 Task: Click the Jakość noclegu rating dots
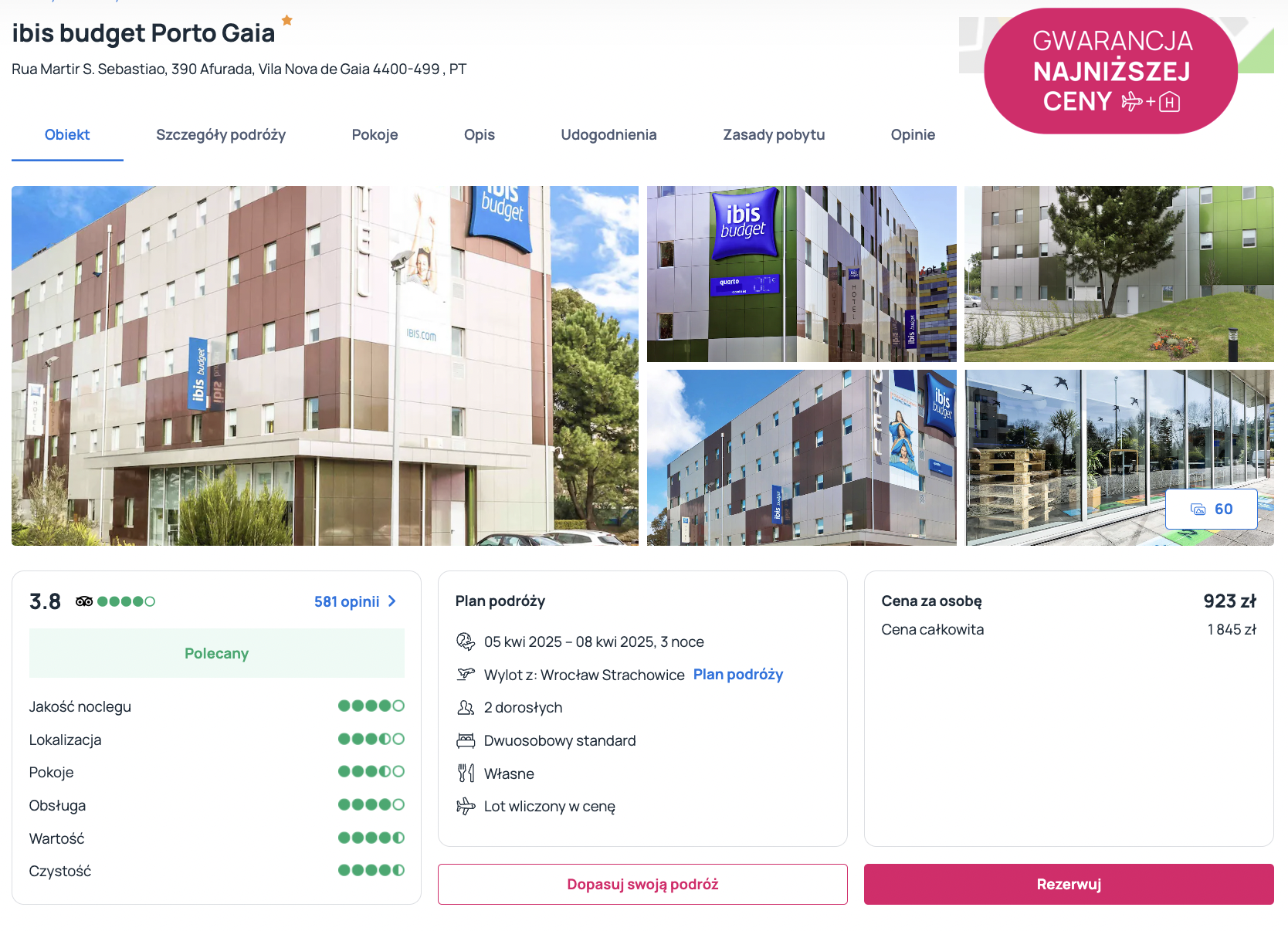(x=371, y=706)
